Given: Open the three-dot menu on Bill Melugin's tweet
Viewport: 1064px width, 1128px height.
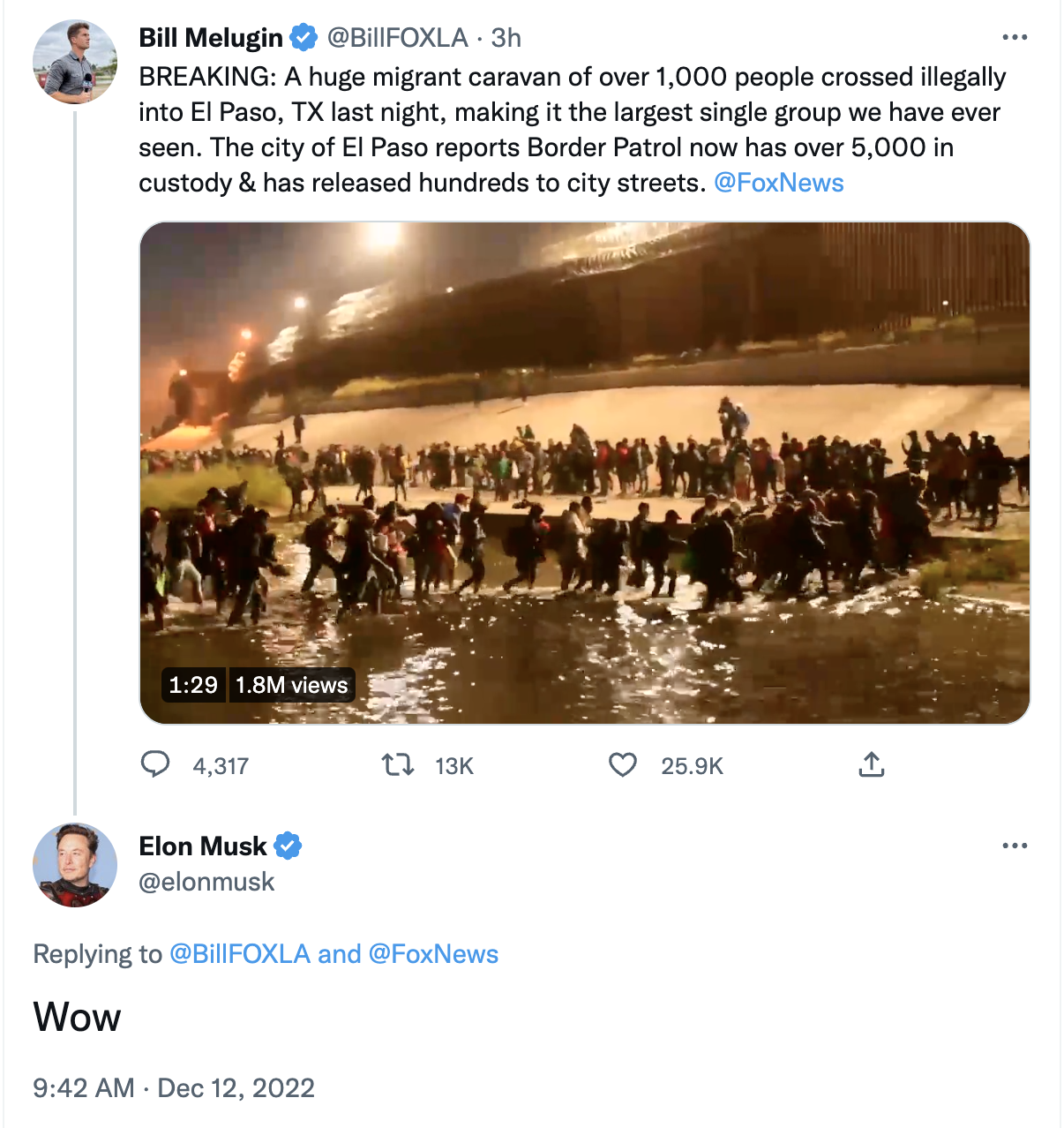Looking at the screenshot, I should (1015, 37).
